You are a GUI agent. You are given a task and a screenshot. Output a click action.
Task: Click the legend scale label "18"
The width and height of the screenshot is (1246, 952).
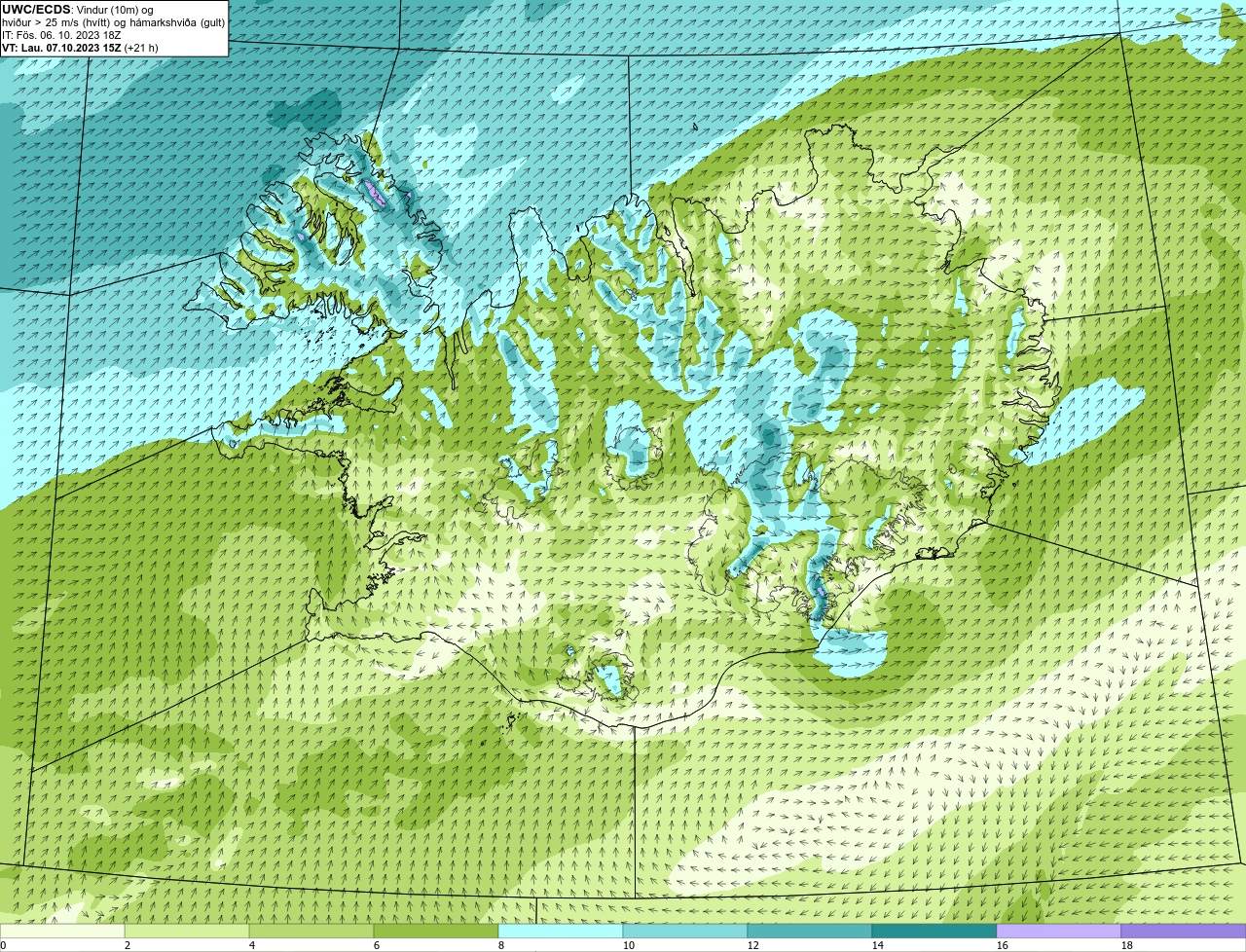[1127, 945]
